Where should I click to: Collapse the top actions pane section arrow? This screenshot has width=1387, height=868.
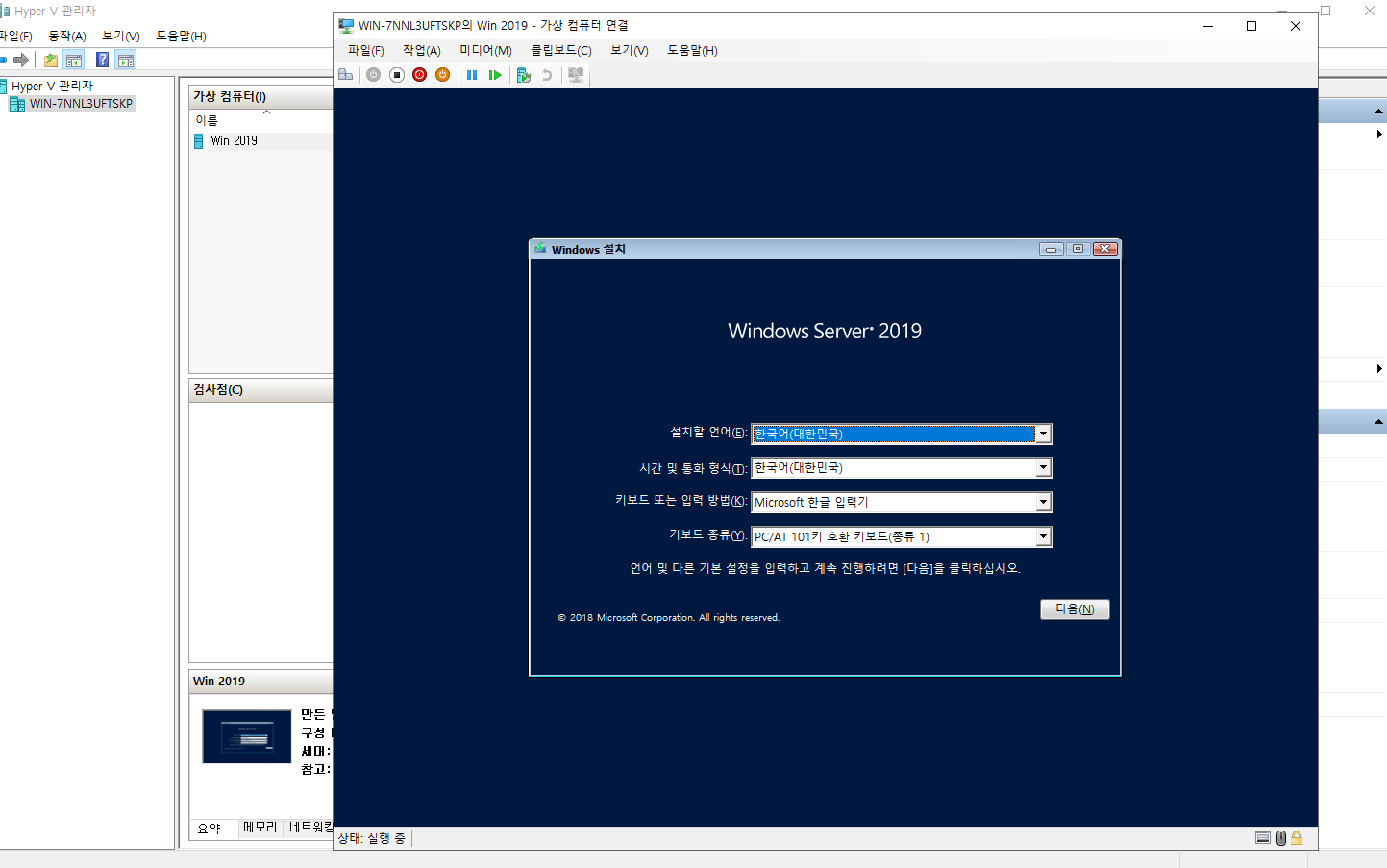click(1378, 112)
